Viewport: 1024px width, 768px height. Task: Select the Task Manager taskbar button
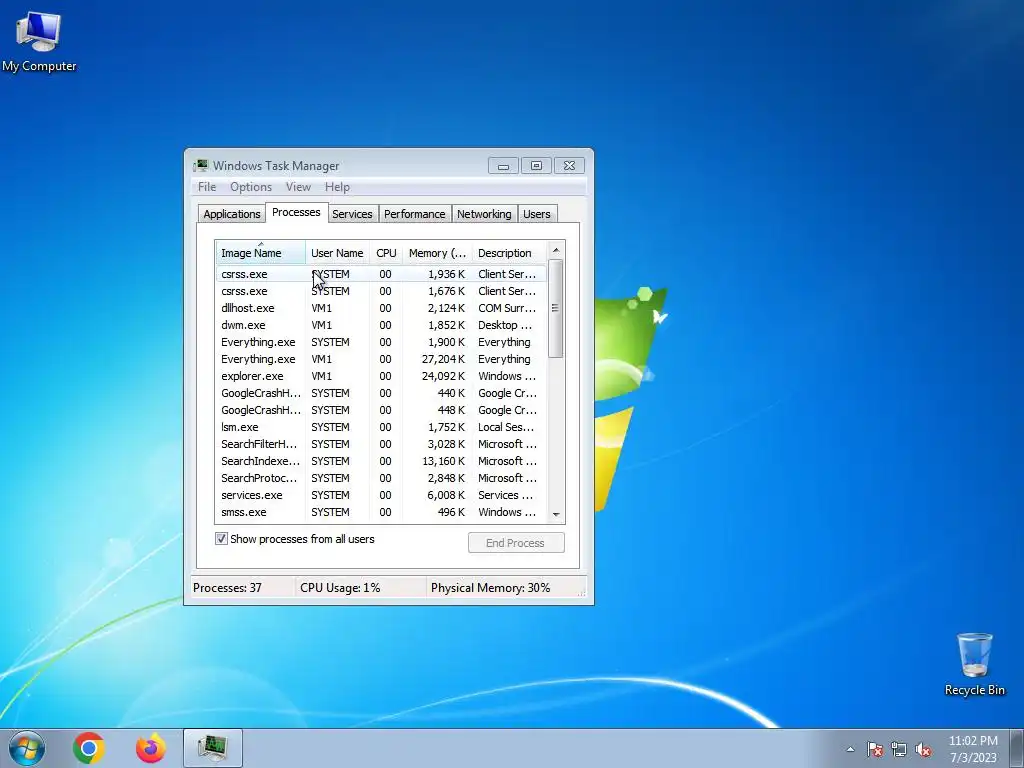(x=213, y=748)
